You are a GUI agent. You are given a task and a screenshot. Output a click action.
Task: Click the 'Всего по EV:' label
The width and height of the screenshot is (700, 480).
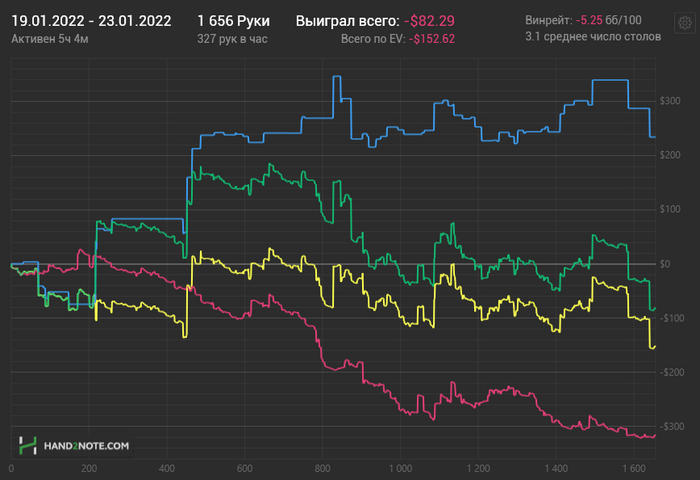click(x=373, y=39)
